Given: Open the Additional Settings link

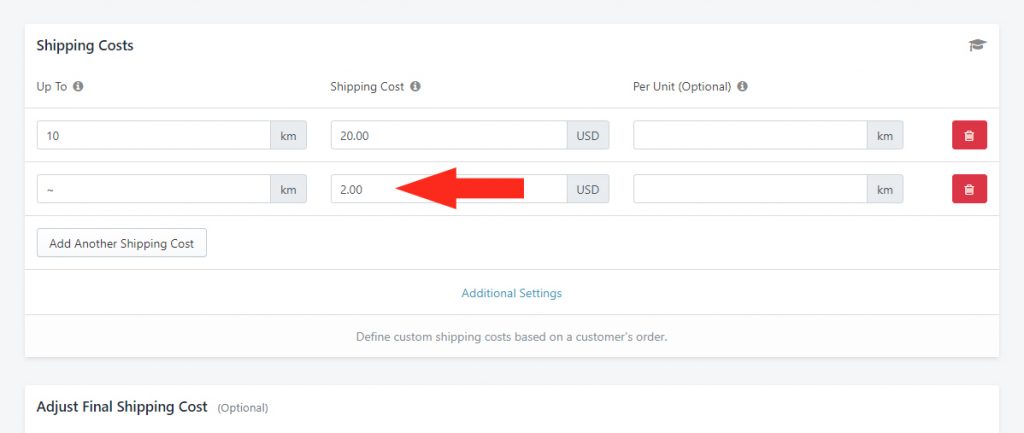Looking at the screenshot, I should [511, 293].
